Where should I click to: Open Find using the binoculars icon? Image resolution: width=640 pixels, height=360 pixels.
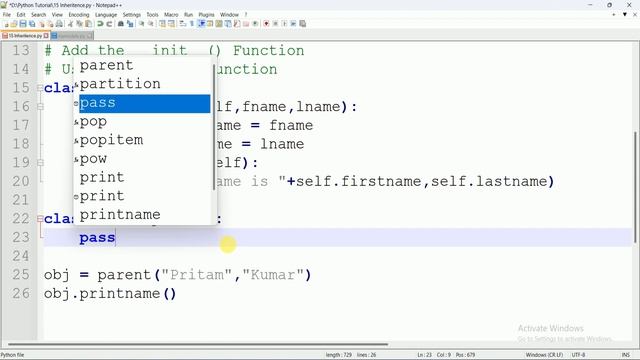click(121, 24)
